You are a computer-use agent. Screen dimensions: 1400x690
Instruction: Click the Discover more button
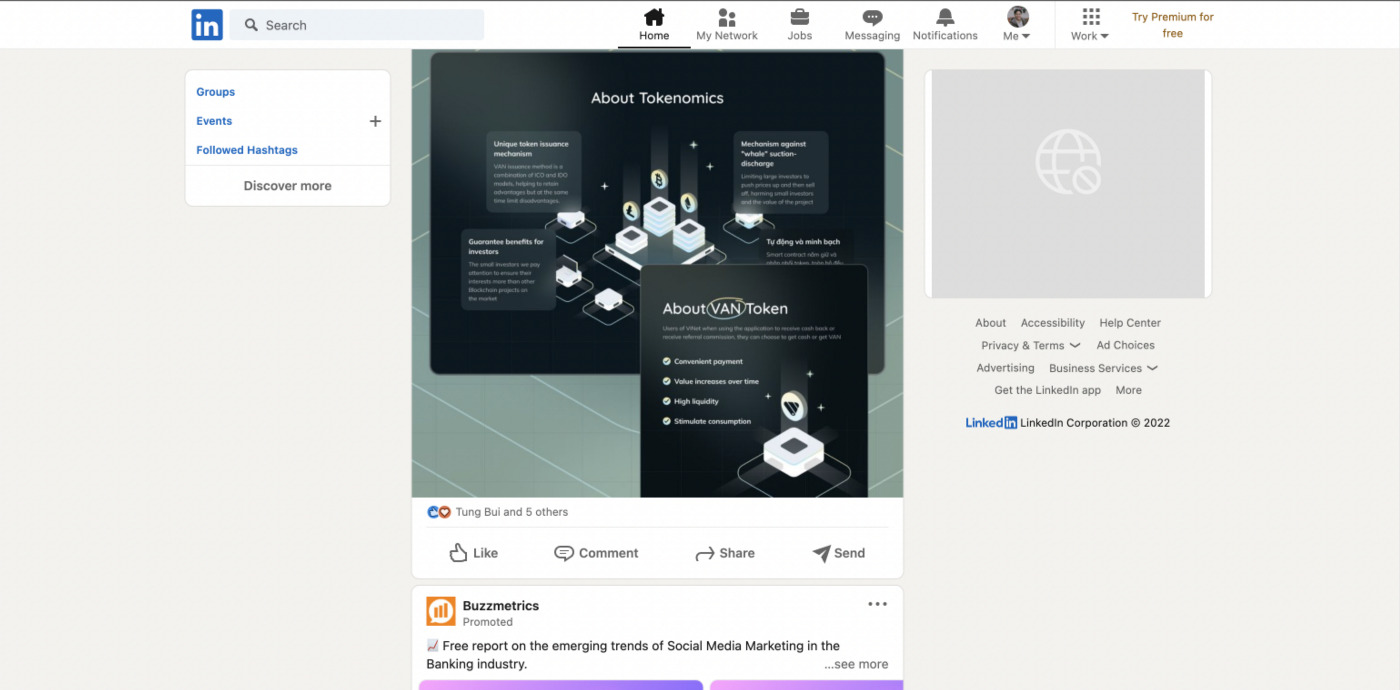(287, 186)
